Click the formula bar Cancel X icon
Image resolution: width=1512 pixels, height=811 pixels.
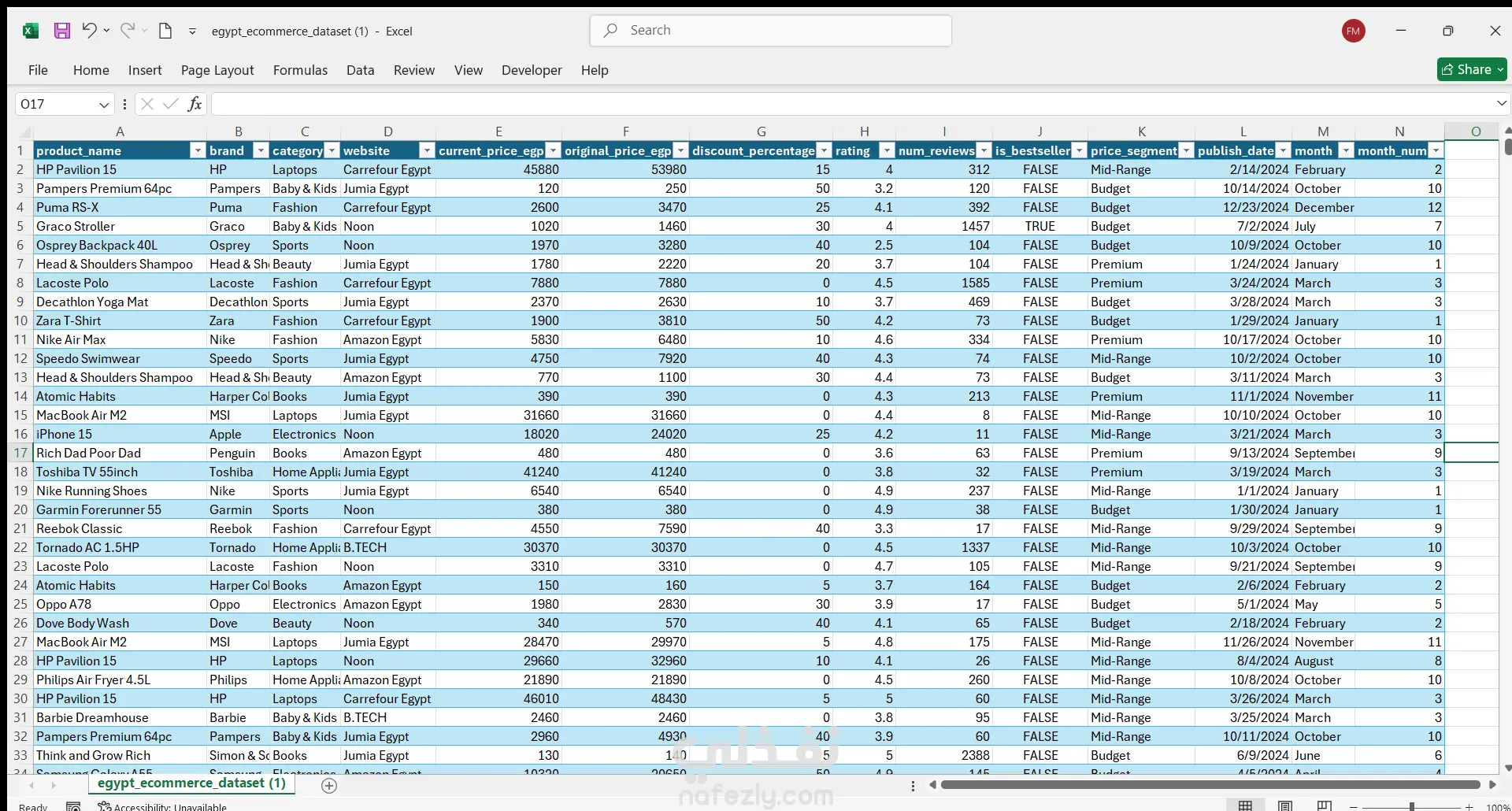[x=147, y=104]
